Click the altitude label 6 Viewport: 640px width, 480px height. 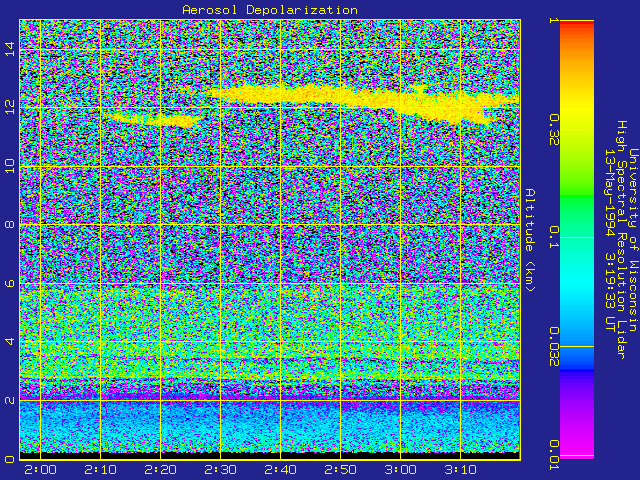click(x=9, y=283)
